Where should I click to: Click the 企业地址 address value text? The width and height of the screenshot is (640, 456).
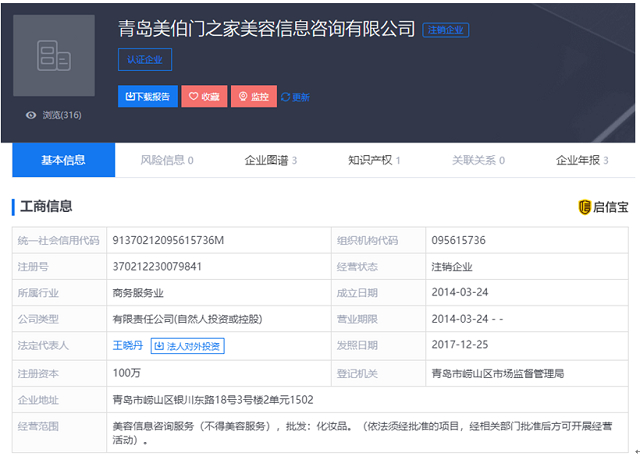[x=213, y=399]
